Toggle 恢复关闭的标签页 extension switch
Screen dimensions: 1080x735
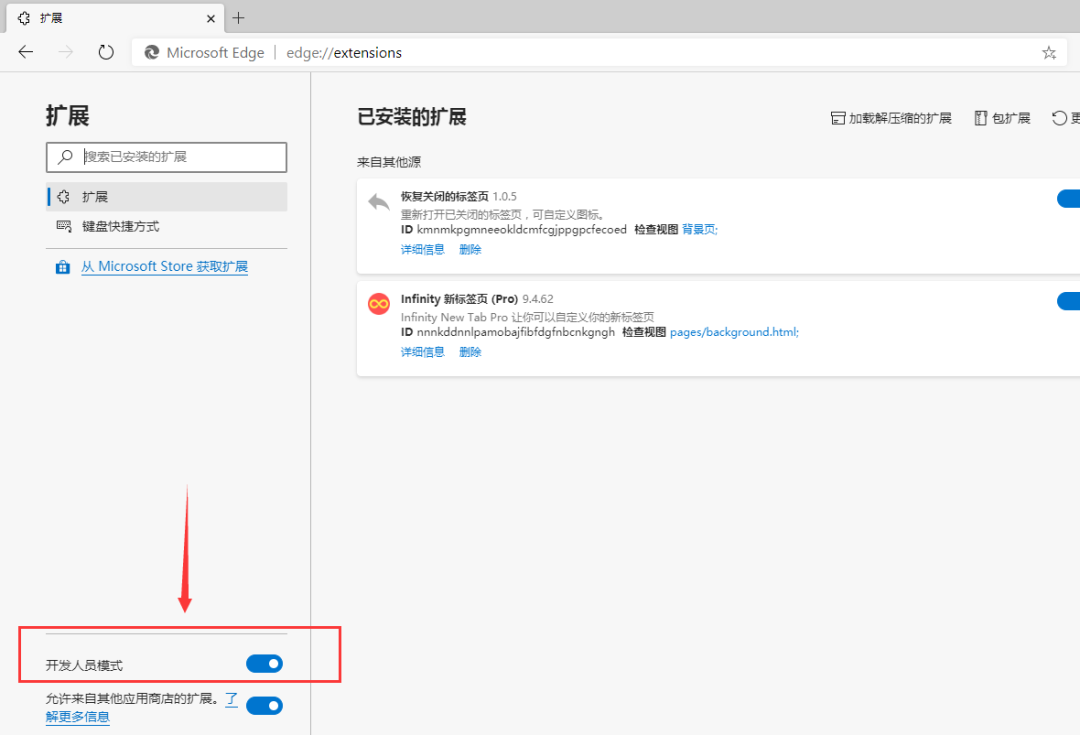click(x=1069, y=198)
